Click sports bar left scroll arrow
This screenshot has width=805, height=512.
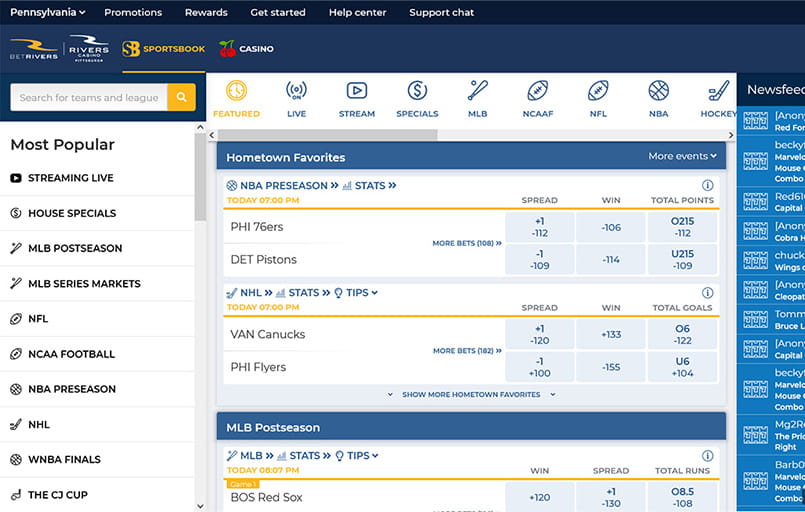coord(212,135)
